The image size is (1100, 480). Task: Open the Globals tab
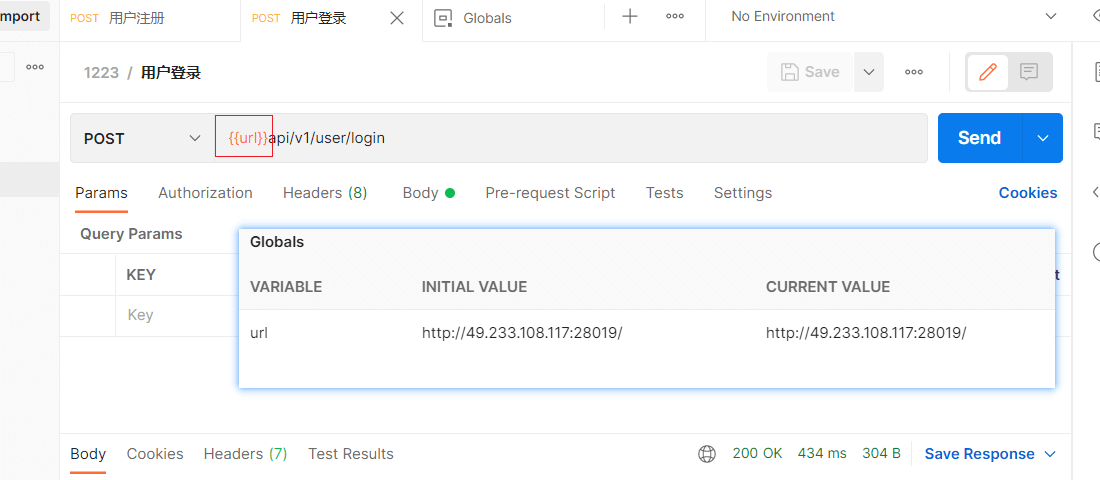point(487,18)
